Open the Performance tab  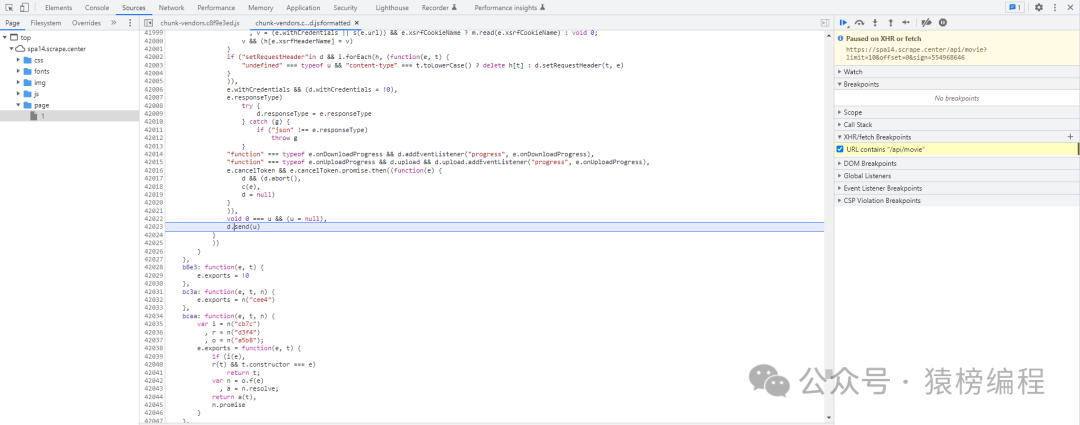coord(216,8)
